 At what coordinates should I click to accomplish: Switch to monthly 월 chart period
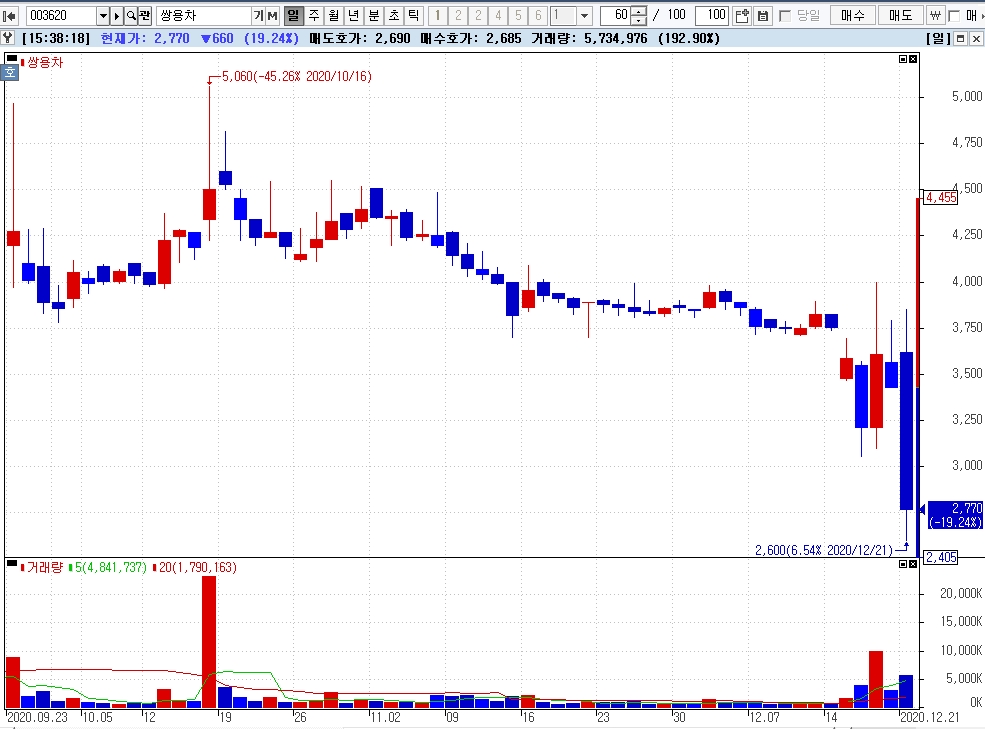(x=334, y=15)
